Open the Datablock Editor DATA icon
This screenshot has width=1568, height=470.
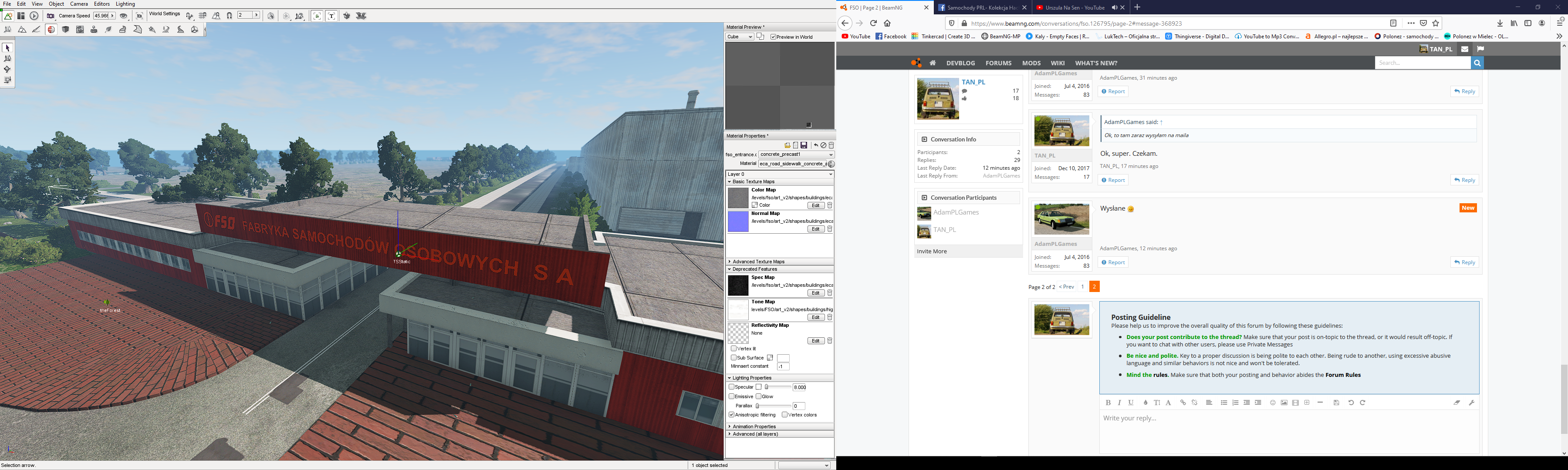click(80, 29)
